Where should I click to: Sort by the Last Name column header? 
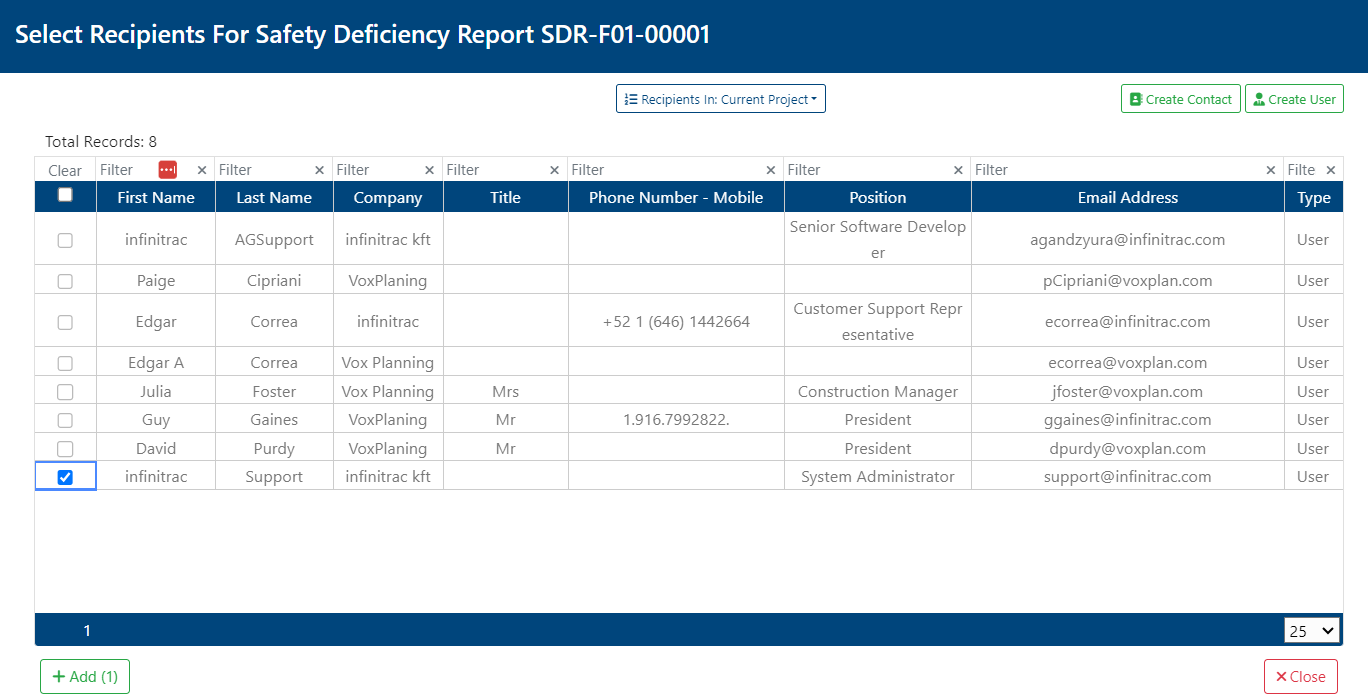(x=274, y=198)
